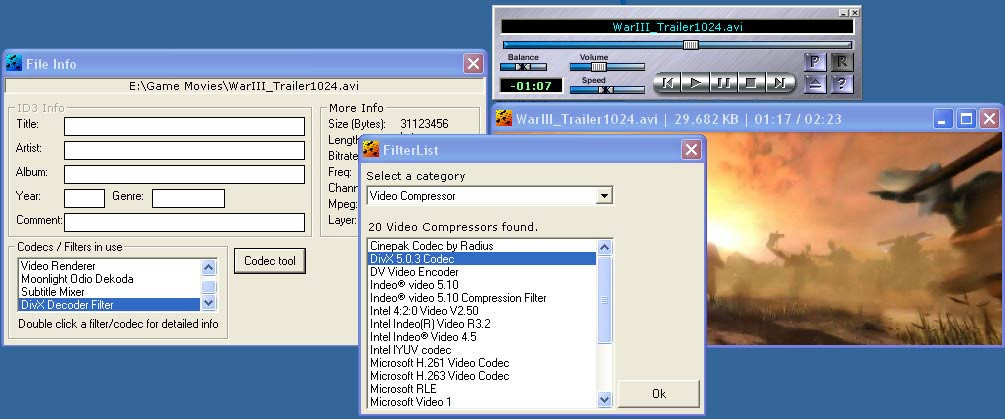1005x419 pixels.
Task: Click the compressor list scroll down arrow
Action: pos(604,400)
